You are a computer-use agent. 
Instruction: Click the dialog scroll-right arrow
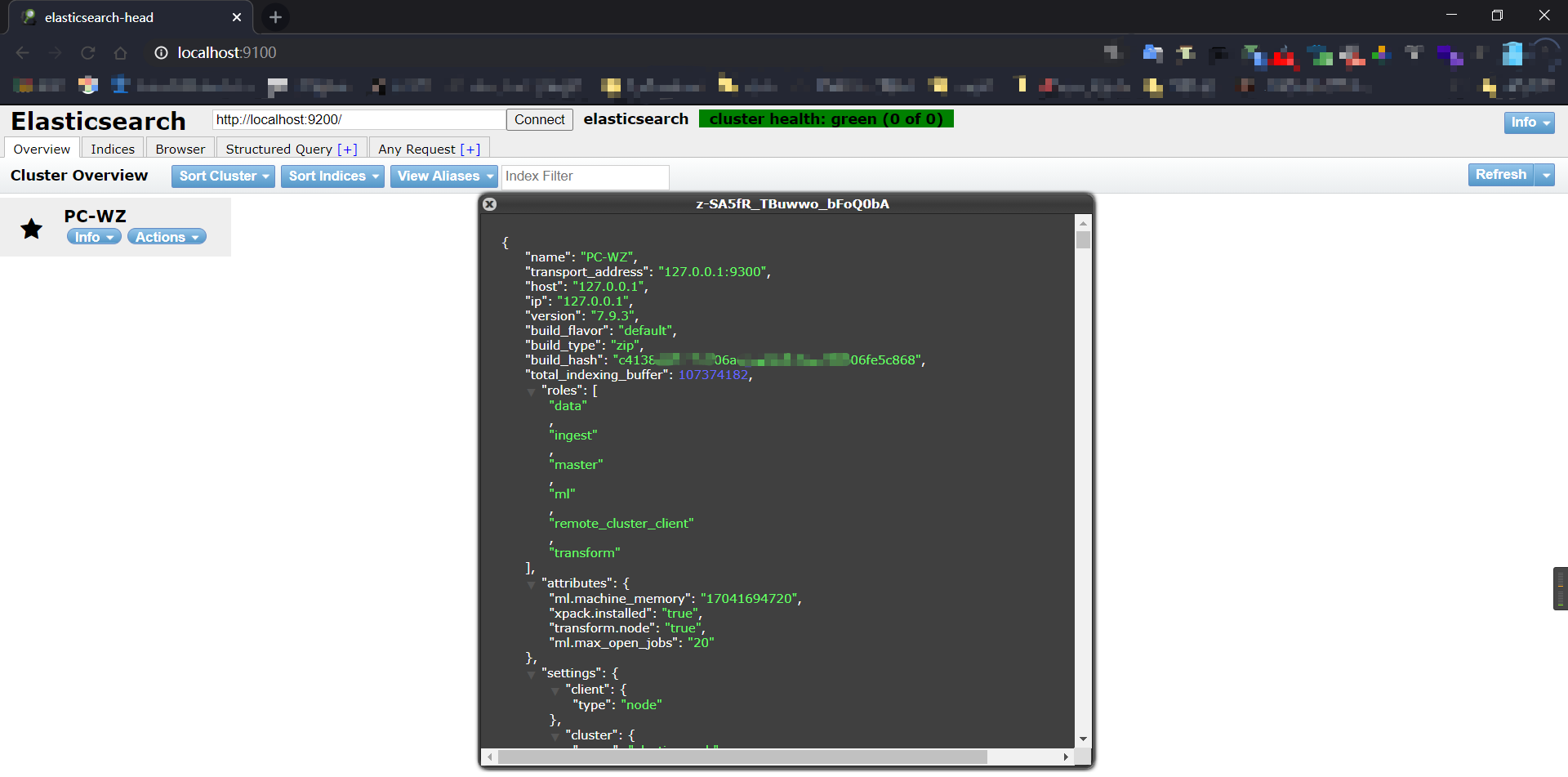coord(1066,757)
